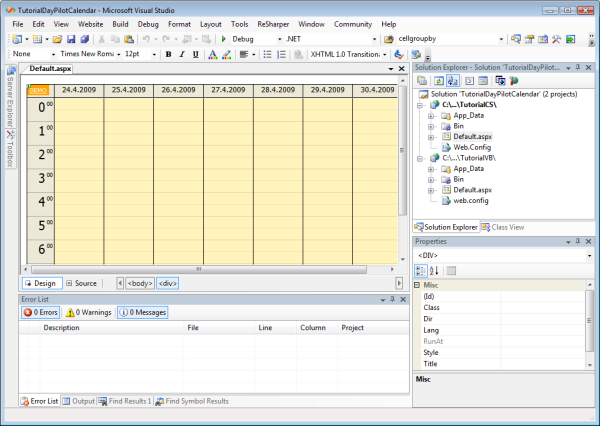Click the Foreground Color letter A icon

point(212,54)
